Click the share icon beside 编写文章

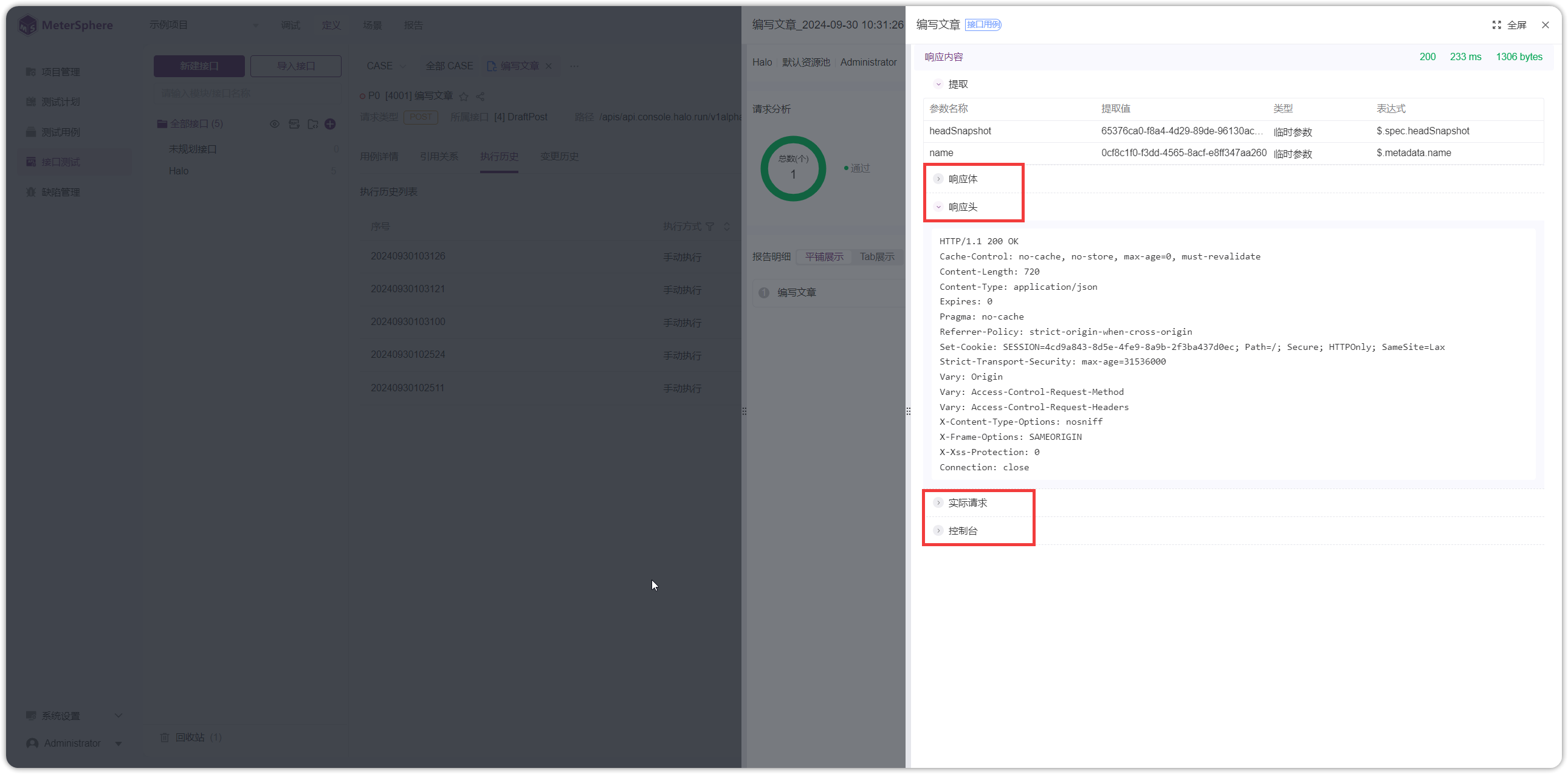[480, 96]
